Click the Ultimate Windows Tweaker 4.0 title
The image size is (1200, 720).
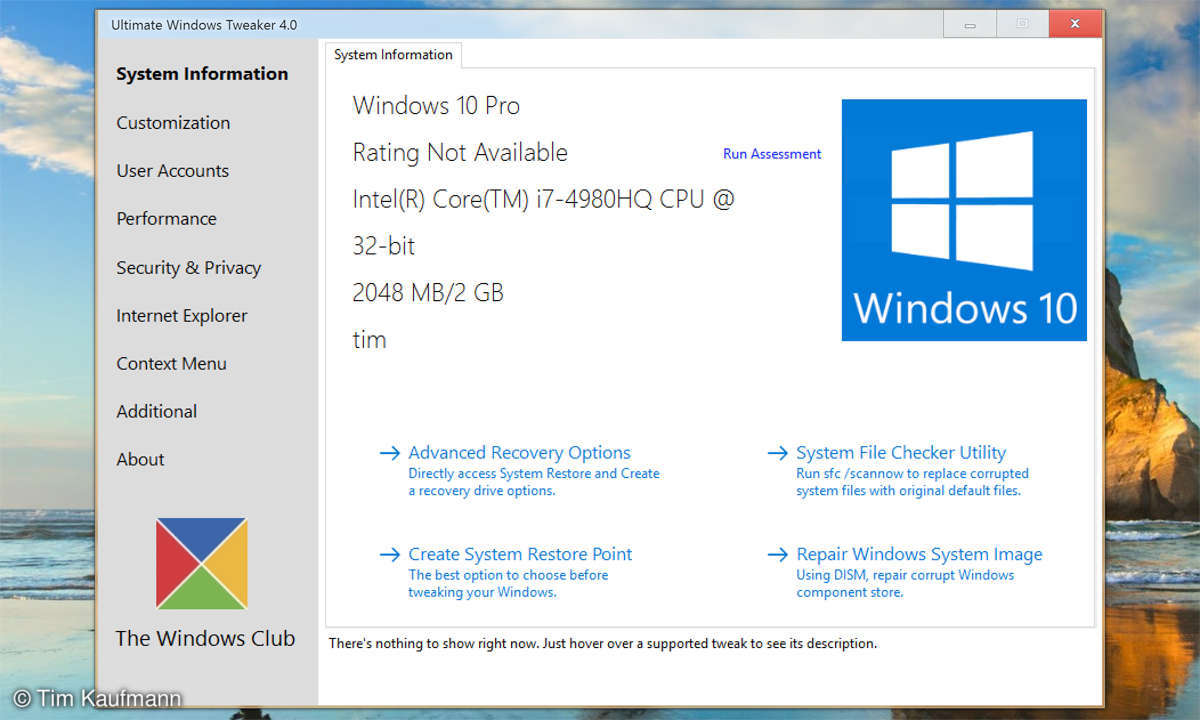pyautogui.click(x=204, y=24)
